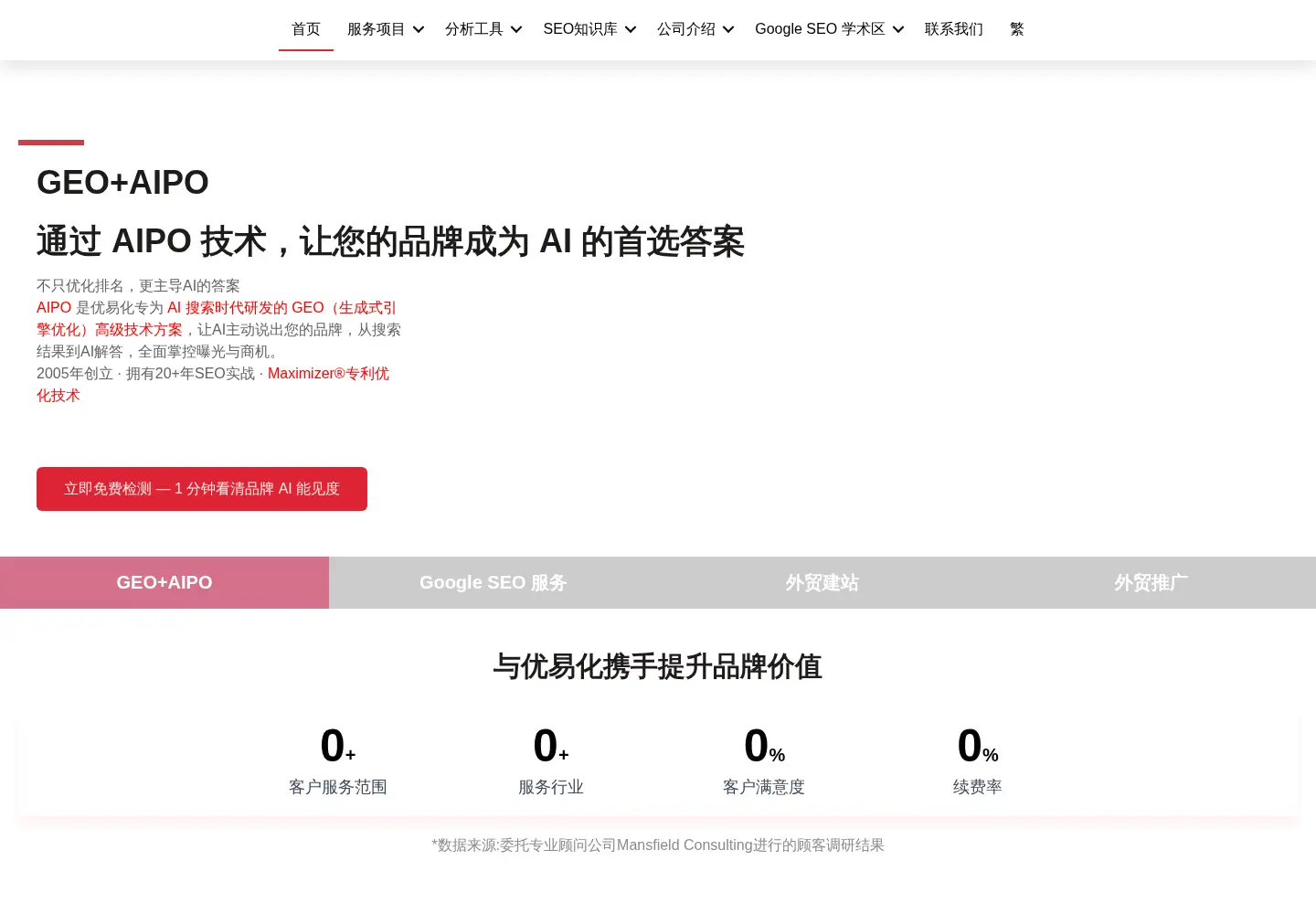Click the GEO+AIPO heading text
Screen dimensions: 1316x914
click(x=122, y=182)
